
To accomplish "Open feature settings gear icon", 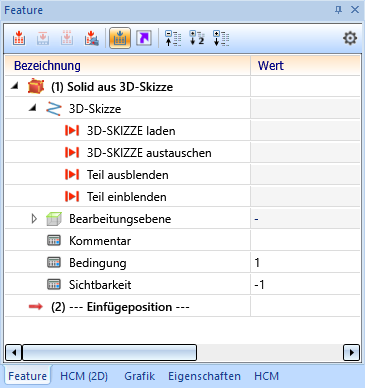I will pos(350,38).
